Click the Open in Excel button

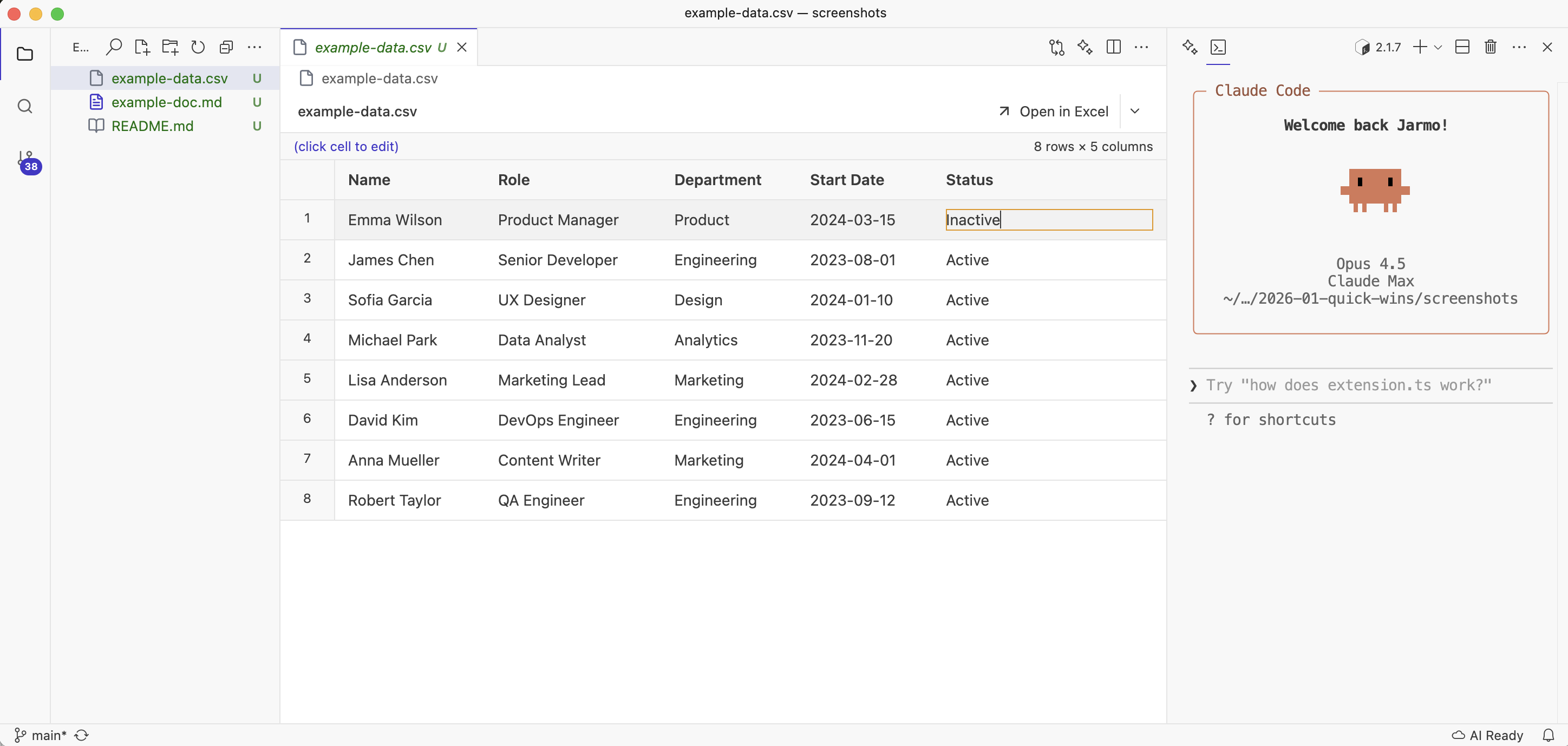(1054, 112)
